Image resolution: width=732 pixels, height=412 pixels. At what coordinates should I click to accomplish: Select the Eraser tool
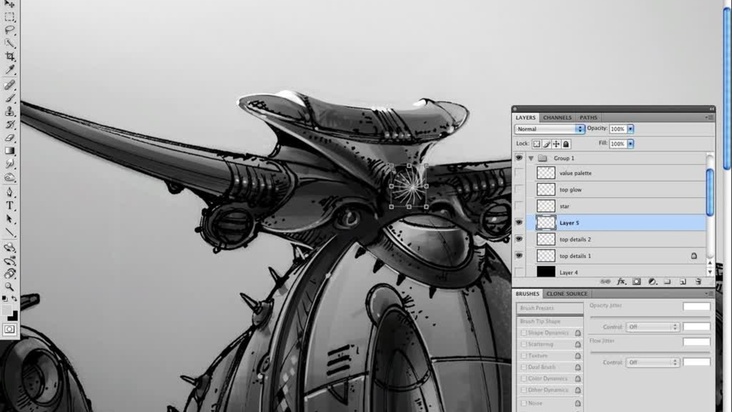click(9, 138)
